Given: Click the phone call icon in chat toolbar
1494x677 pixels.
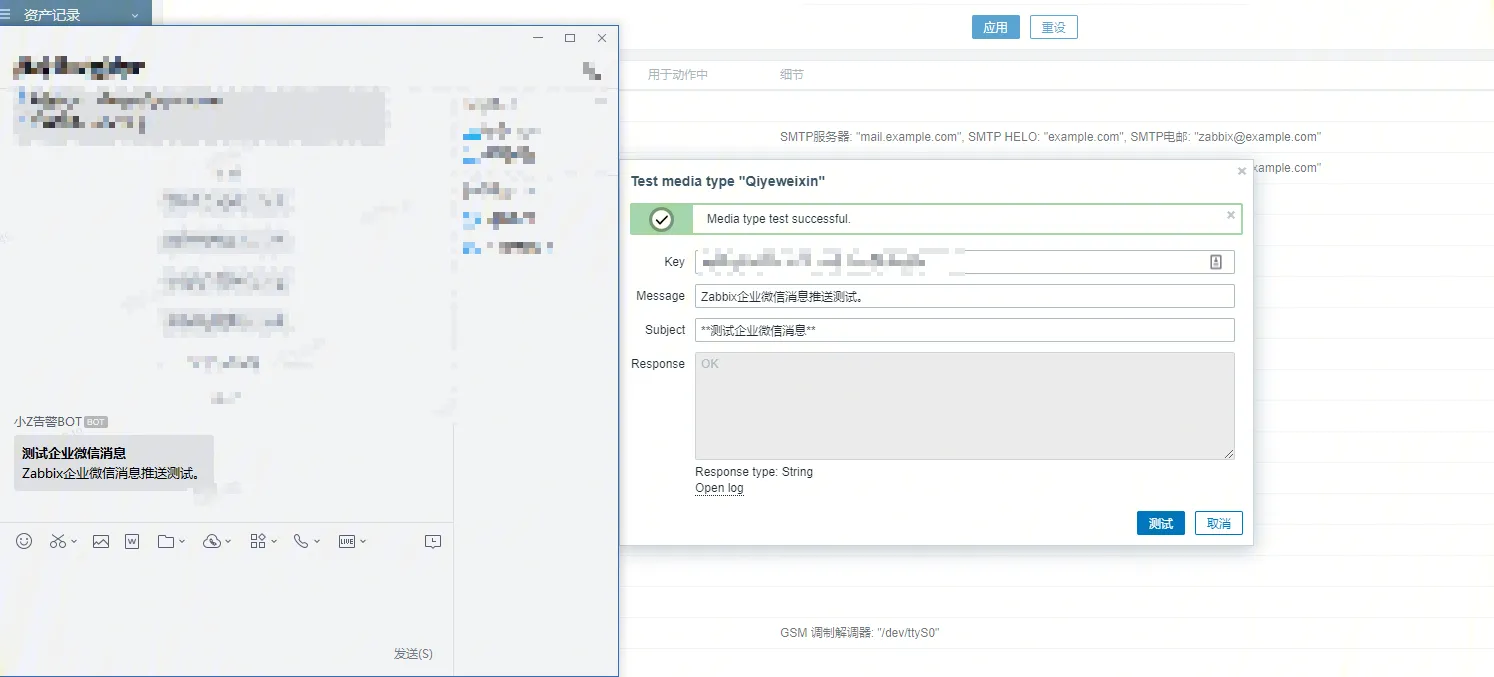Looking at the screenshot, I should (301, 541).
